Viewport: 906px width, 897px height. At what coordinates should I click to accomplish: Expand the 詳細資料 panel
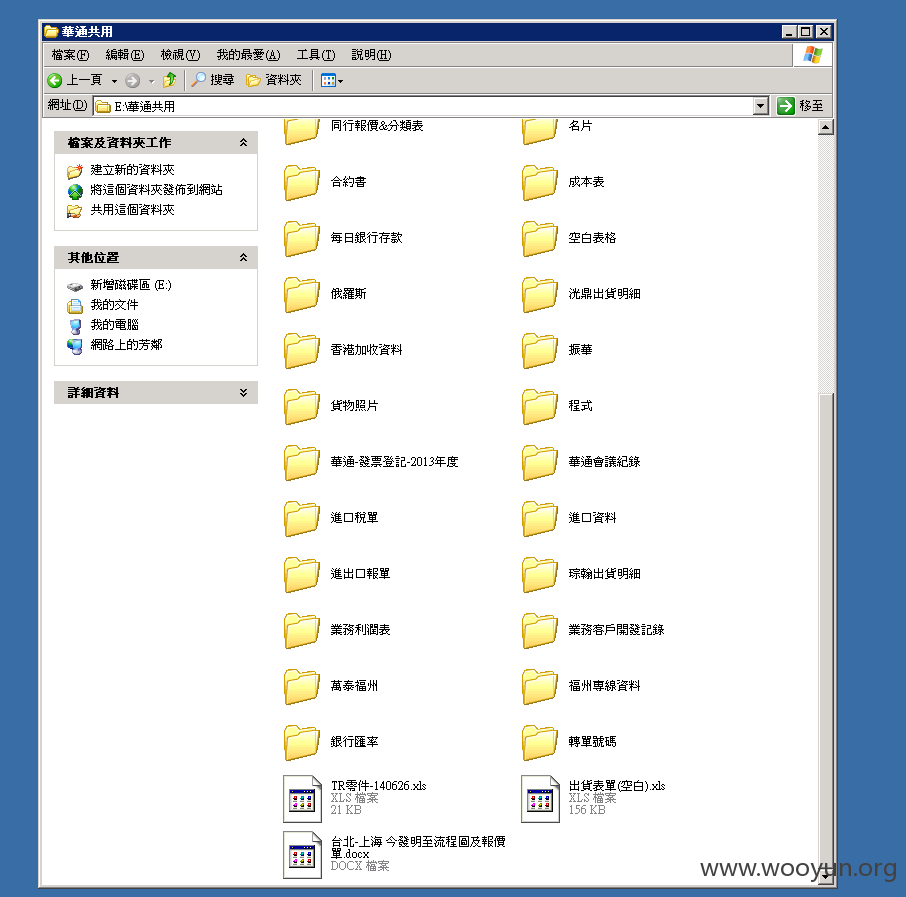(x=243, y=392)
